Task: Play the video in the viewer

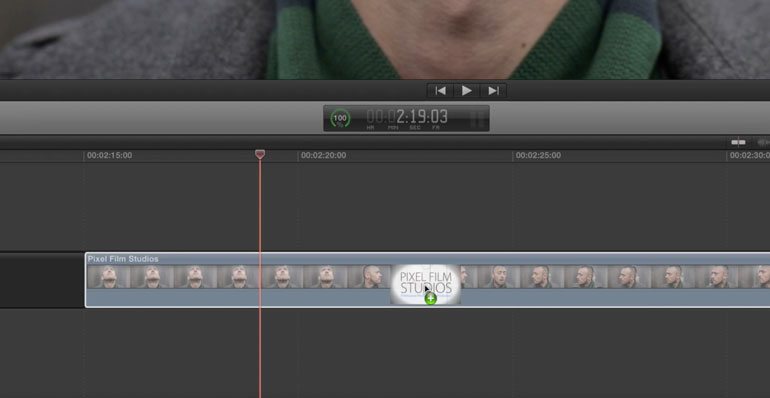Action: coord(467,90)
